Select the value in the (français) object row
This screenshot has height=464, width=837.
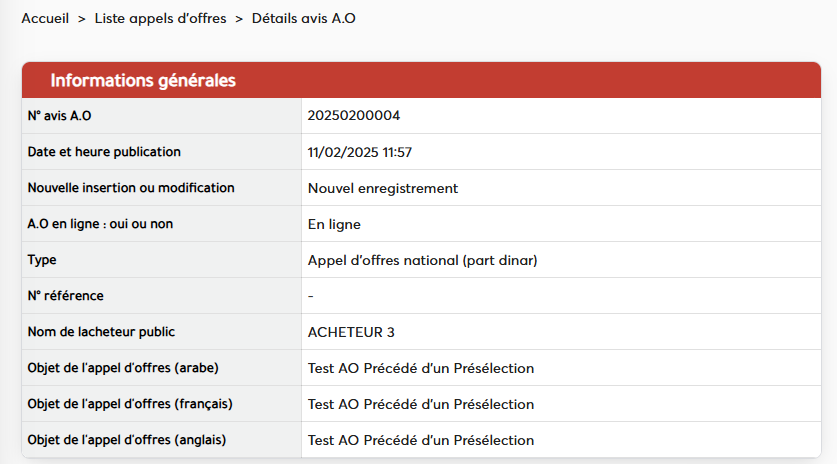click(421, 404)
